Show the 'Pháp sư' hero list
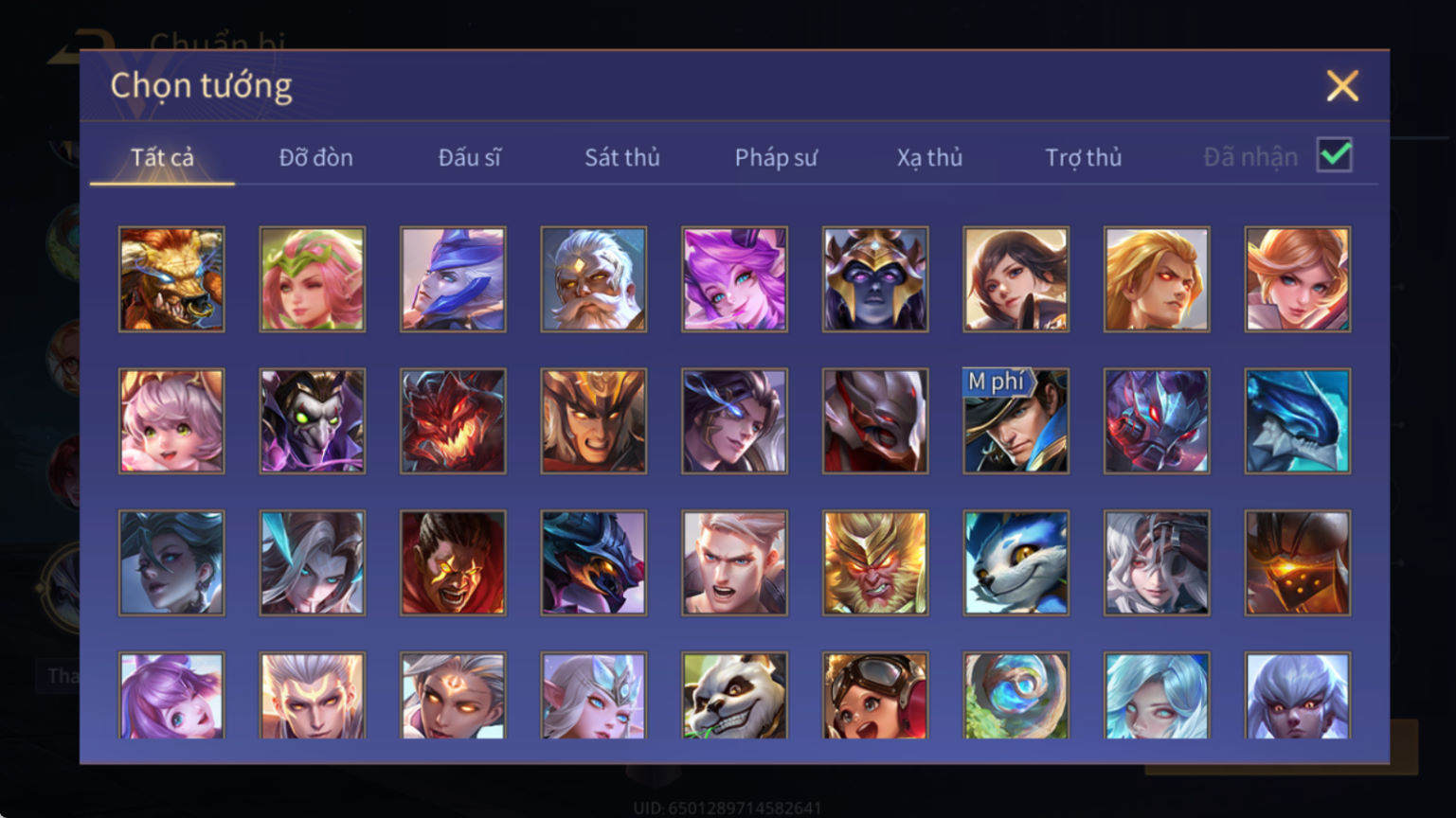Screen dimensions: 1456x818 776,157
